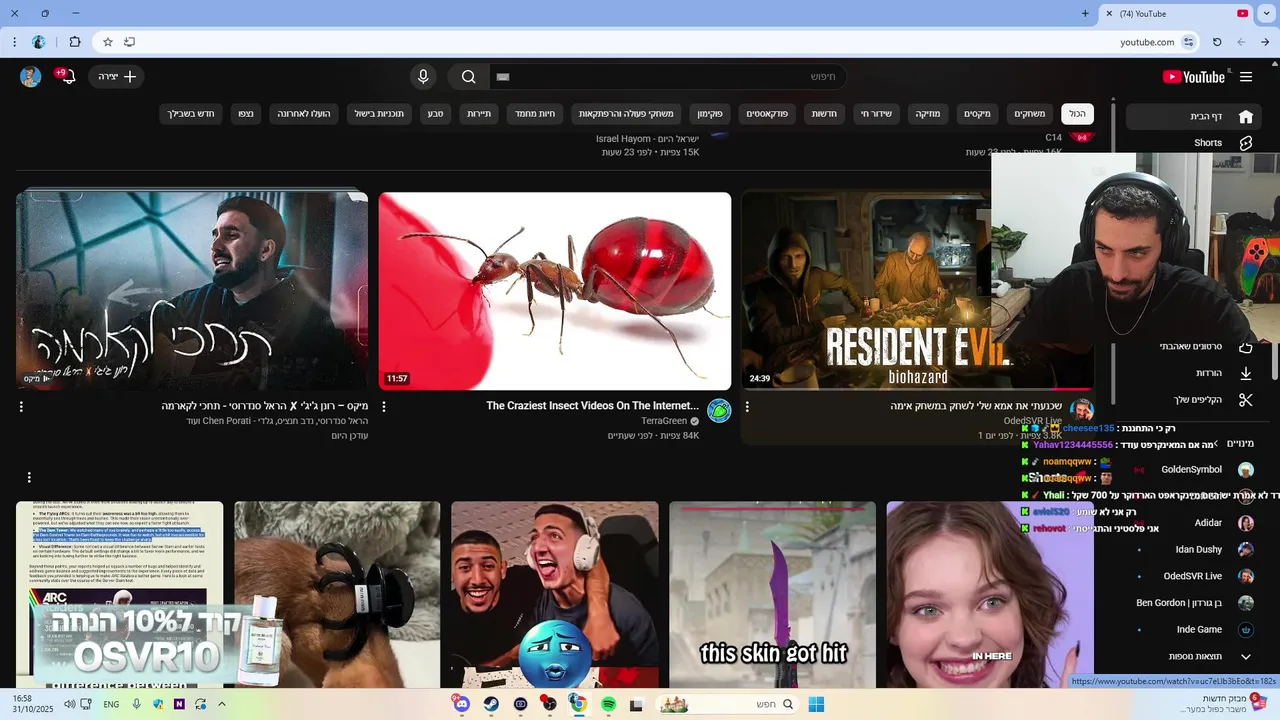This screenshot has height=720, width=1280.
Task: Start voice search with microphone icon
Action: pos(423,77)
